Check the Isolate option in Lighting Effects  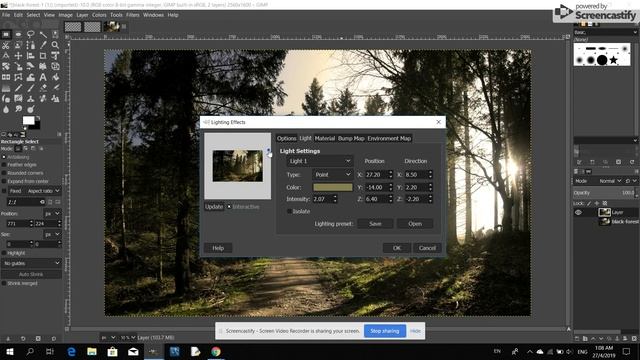click(289, 211)
